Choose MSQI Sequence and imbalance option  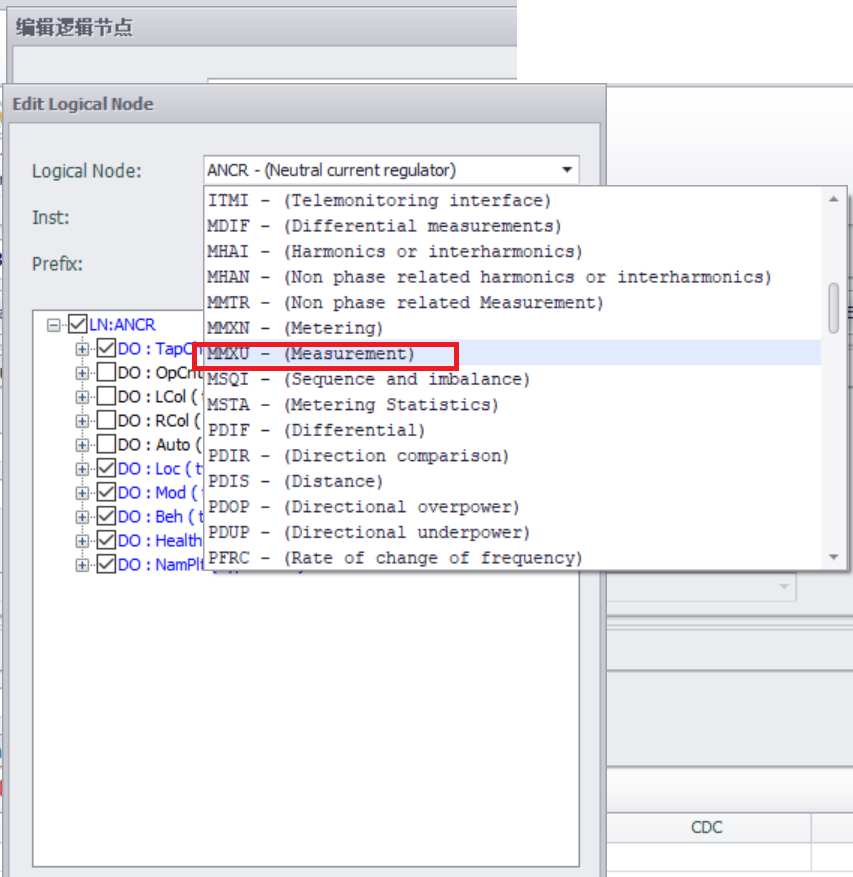(x=368, y=379)
